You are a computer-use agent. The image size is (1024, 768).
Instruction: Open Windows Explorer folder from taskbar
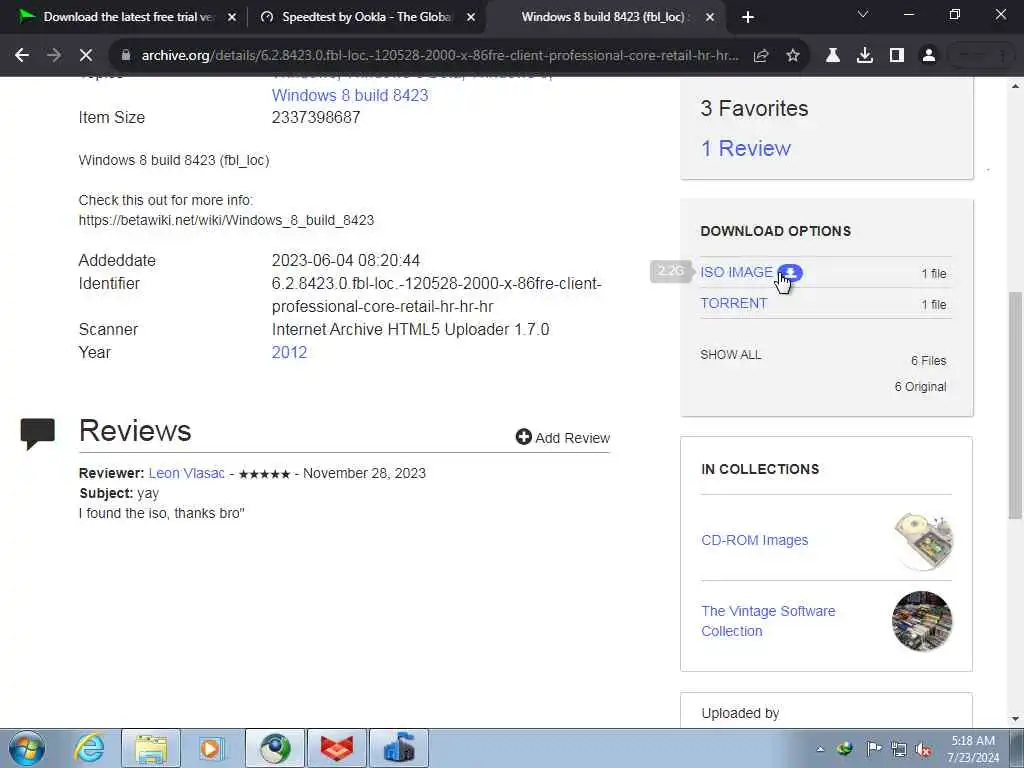(x=151, y=748)
